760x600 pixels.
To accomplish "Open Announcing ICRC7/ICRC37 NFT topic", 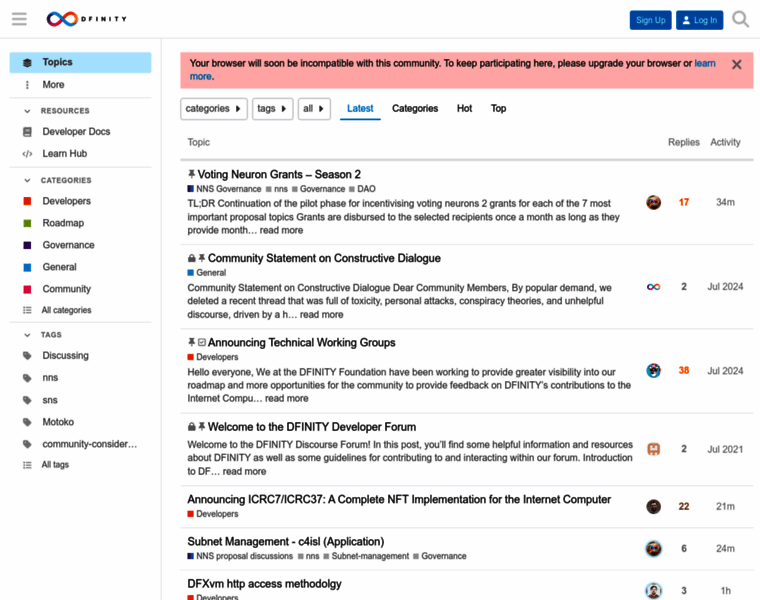I will [x=399, y=500].
